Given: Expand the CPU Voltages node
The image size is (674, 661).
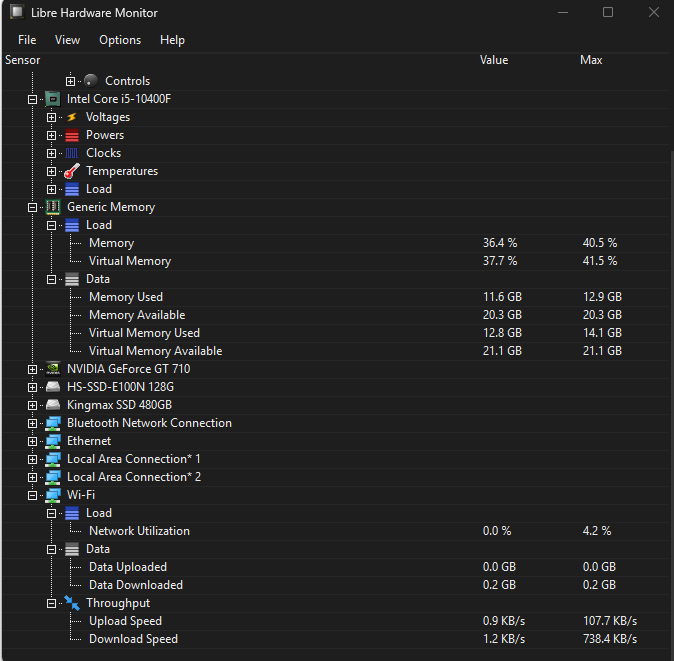Looking at the screenshot, I should click(x=51, y=117).
